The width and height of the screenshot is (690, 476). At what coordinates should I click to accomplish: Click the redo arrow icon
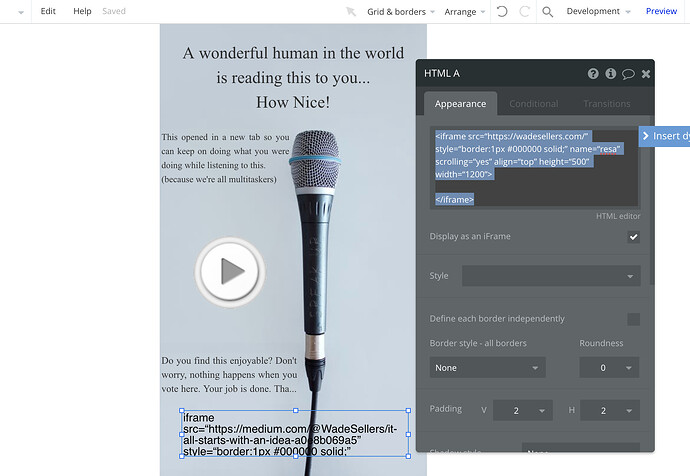[x=524, y=12]
